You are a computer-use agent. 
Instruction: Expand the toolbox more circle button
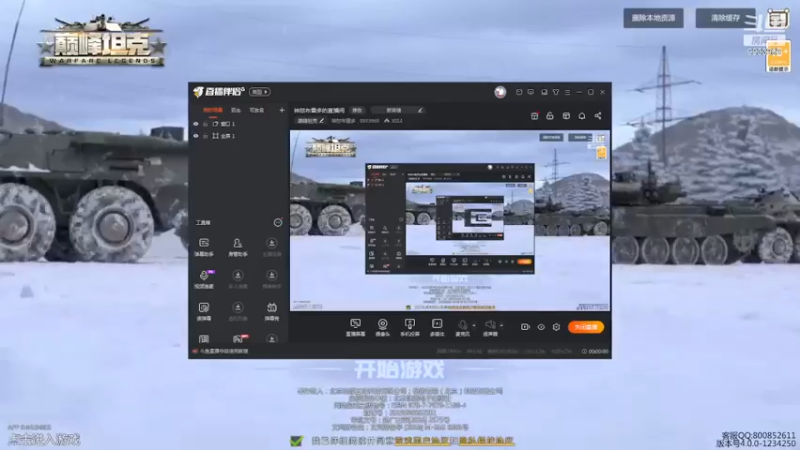point(278,222)
